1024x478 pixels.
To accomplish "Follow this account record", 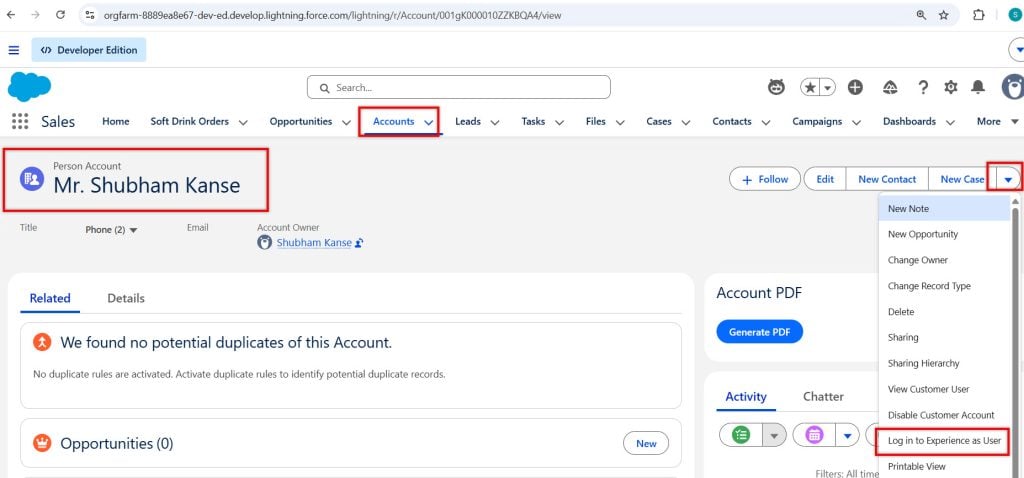I will coord(765,179).
